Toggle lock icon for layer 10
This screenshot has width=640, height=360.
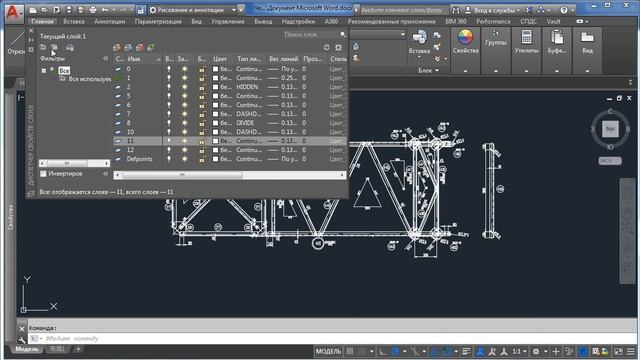(202, 132)
